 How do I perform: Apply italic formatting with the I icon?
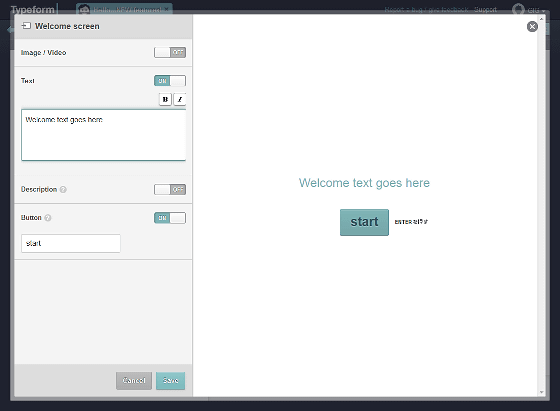pos(180,99)
